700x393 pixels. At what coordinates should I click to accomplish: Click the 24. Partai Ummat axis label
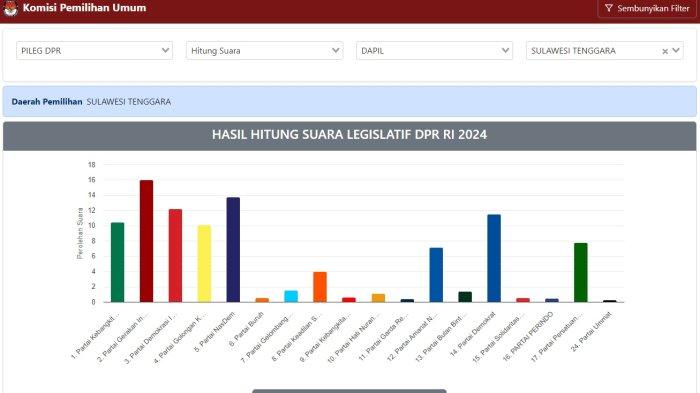point(592,331)
